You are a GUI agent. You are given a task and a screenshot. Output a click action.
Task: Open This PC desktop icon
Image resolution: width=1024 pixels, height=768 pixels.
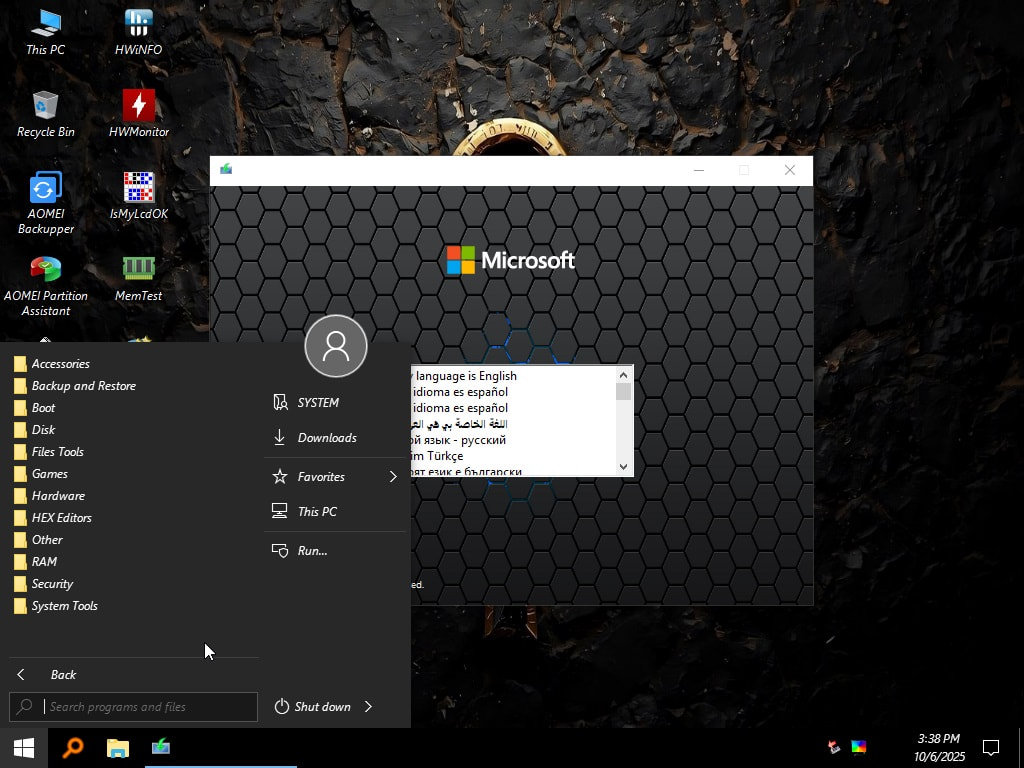coord(44,25)
